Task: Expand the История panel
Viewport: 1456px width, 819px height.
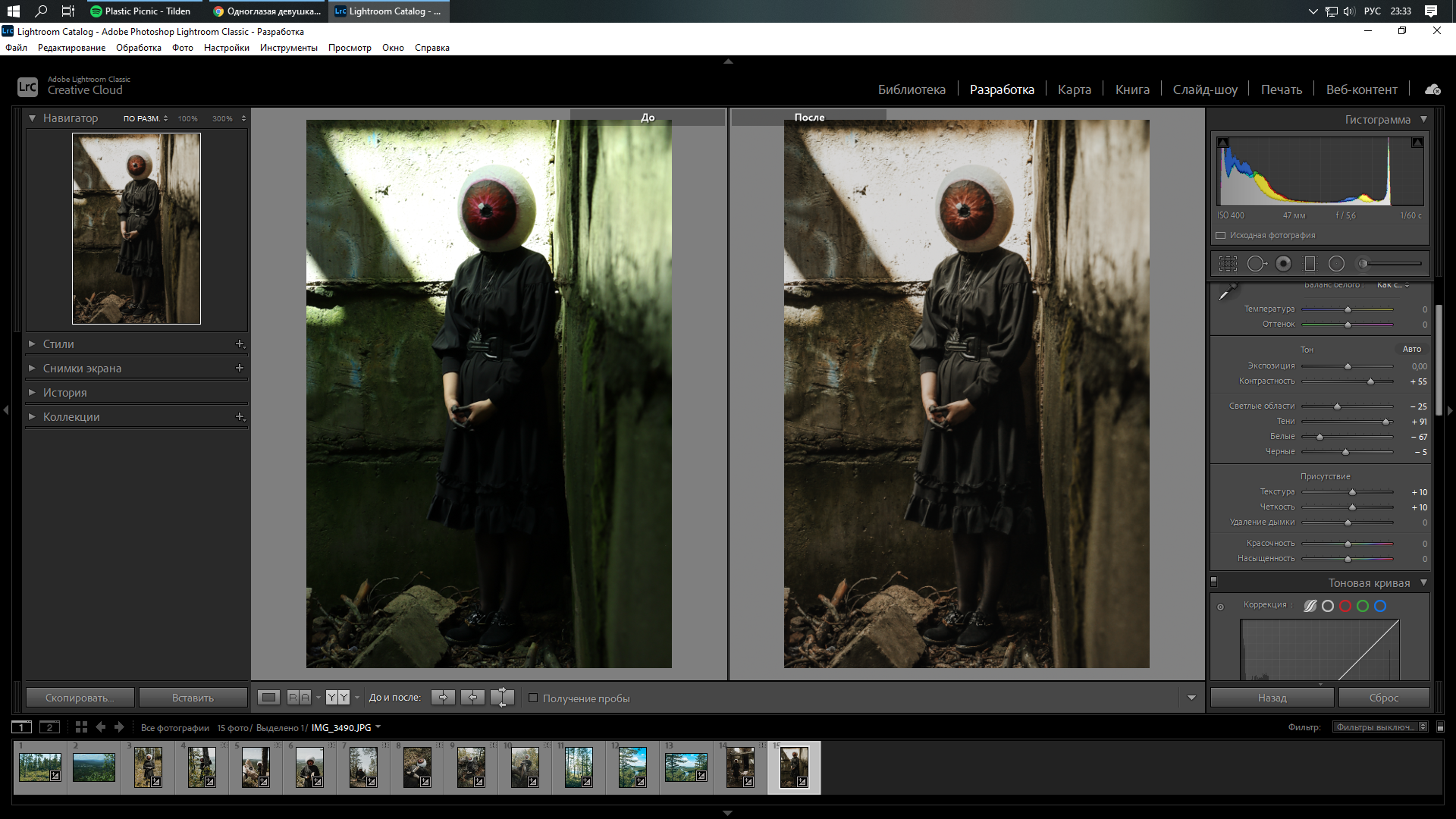Action: pos(32,392)
